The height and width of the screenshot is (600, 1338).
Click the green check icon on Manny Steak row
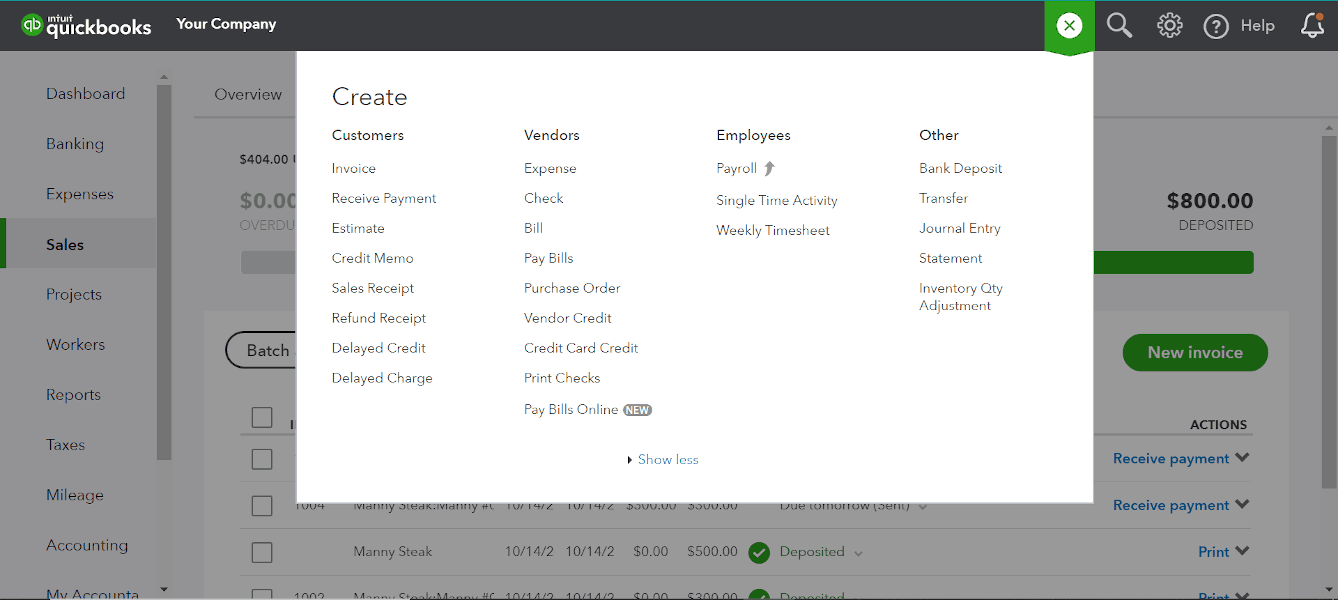(x=759, y=552)
